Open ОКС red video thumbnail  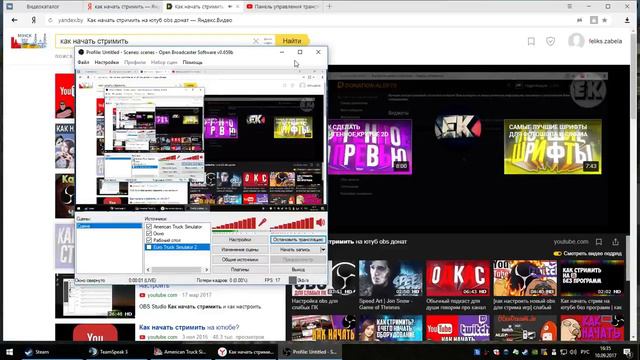[x=458, y=278]
